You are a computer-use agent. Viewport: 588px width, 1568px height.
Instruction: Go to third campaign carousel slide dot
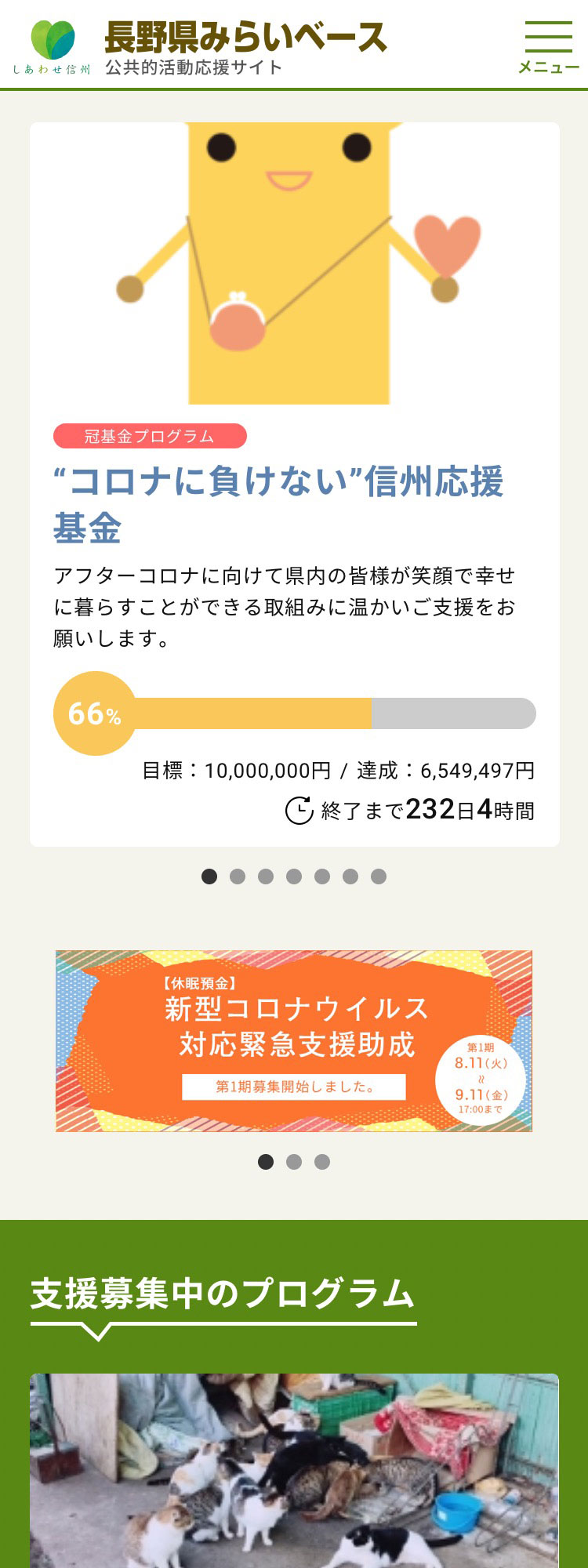coord(266,877)
